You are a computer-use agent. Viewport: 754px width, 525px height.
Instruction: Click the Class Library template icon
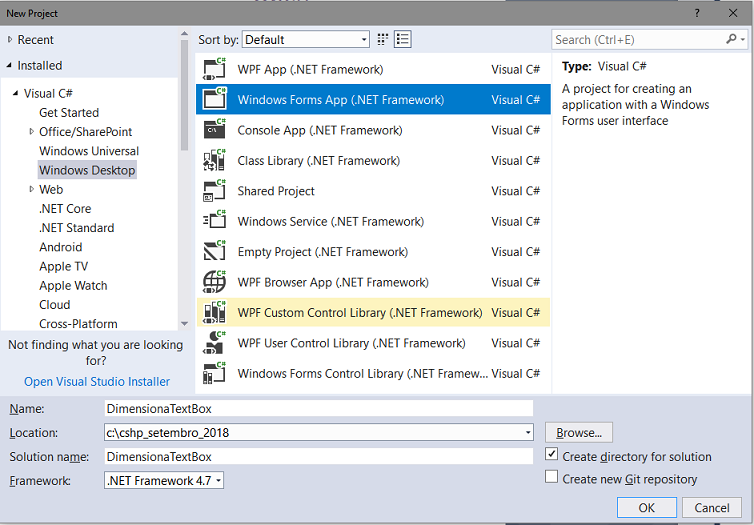[214, 160]
